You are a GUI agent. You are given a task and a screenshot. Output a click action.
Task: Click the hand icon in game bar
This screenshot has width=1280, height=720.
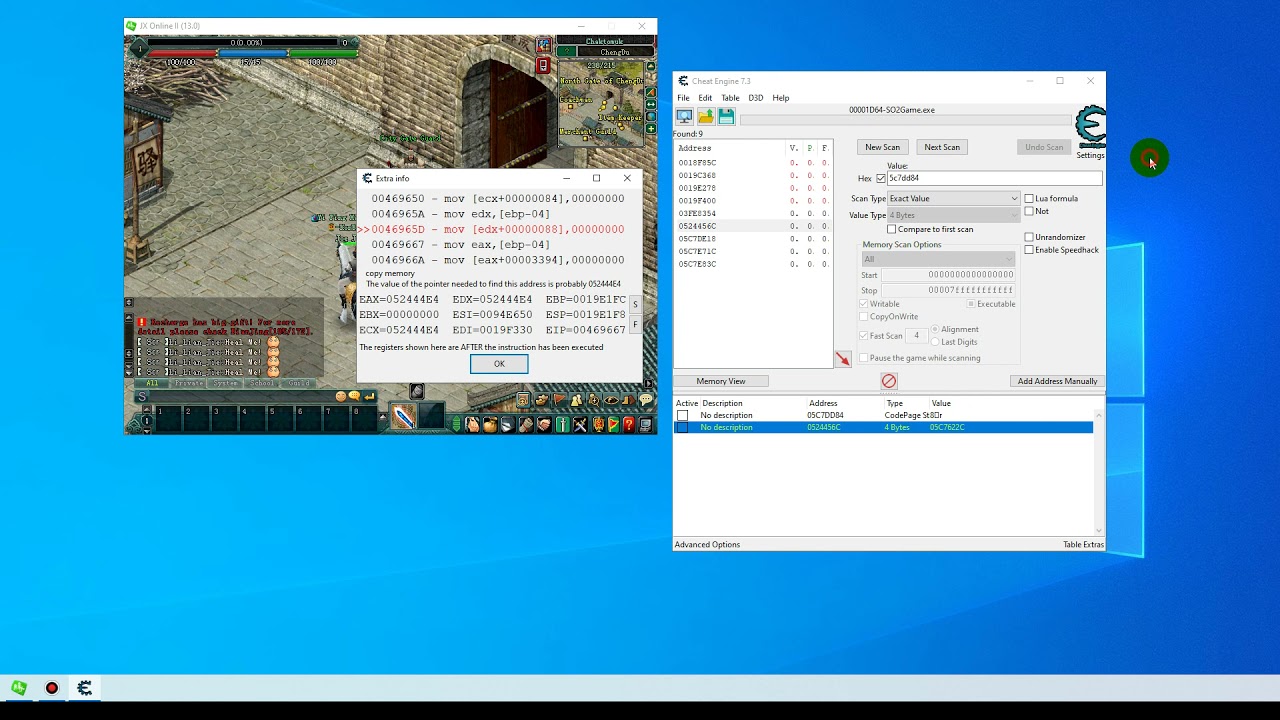473,425
